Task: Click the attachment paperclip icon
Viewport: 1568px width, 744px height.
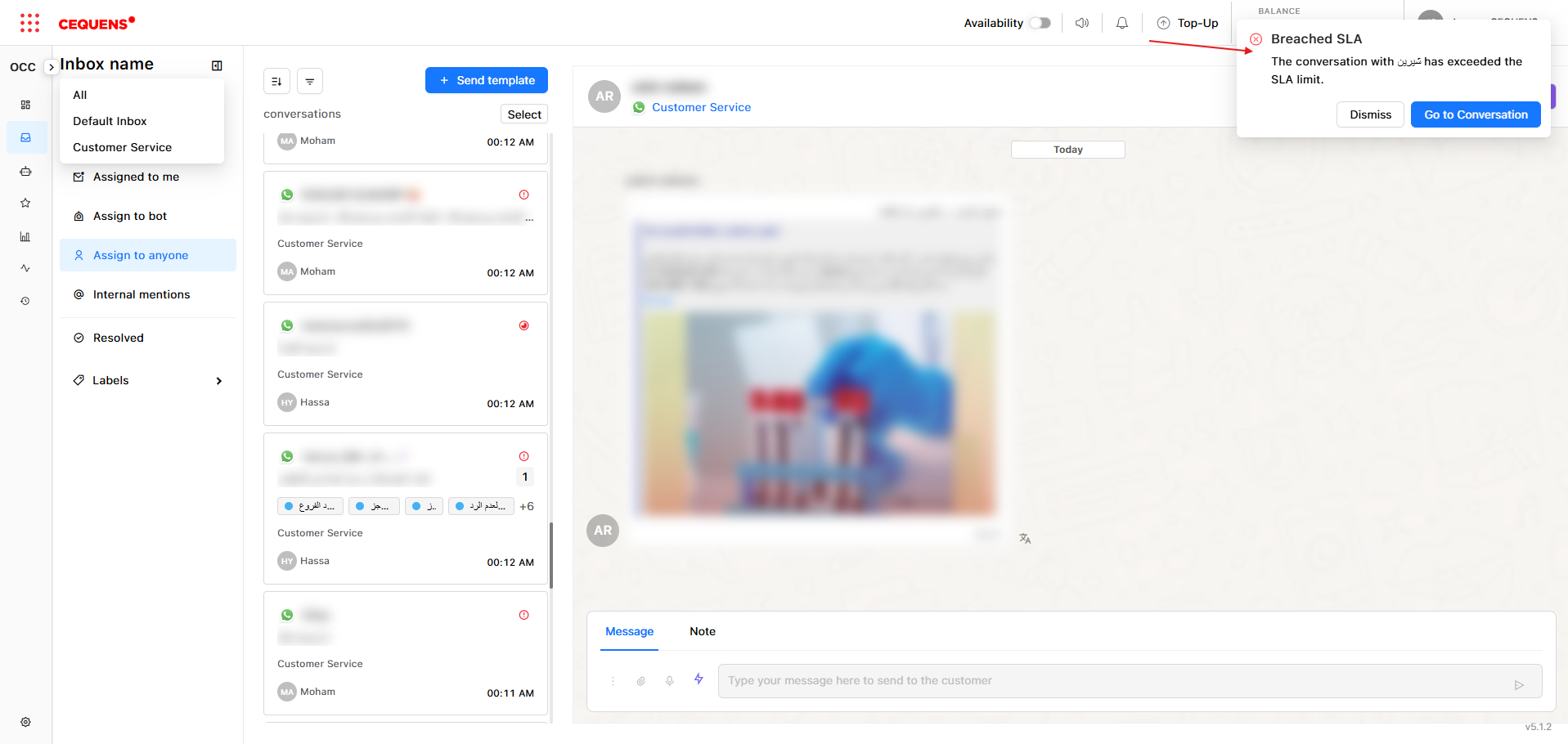Action: coord(641,681)
